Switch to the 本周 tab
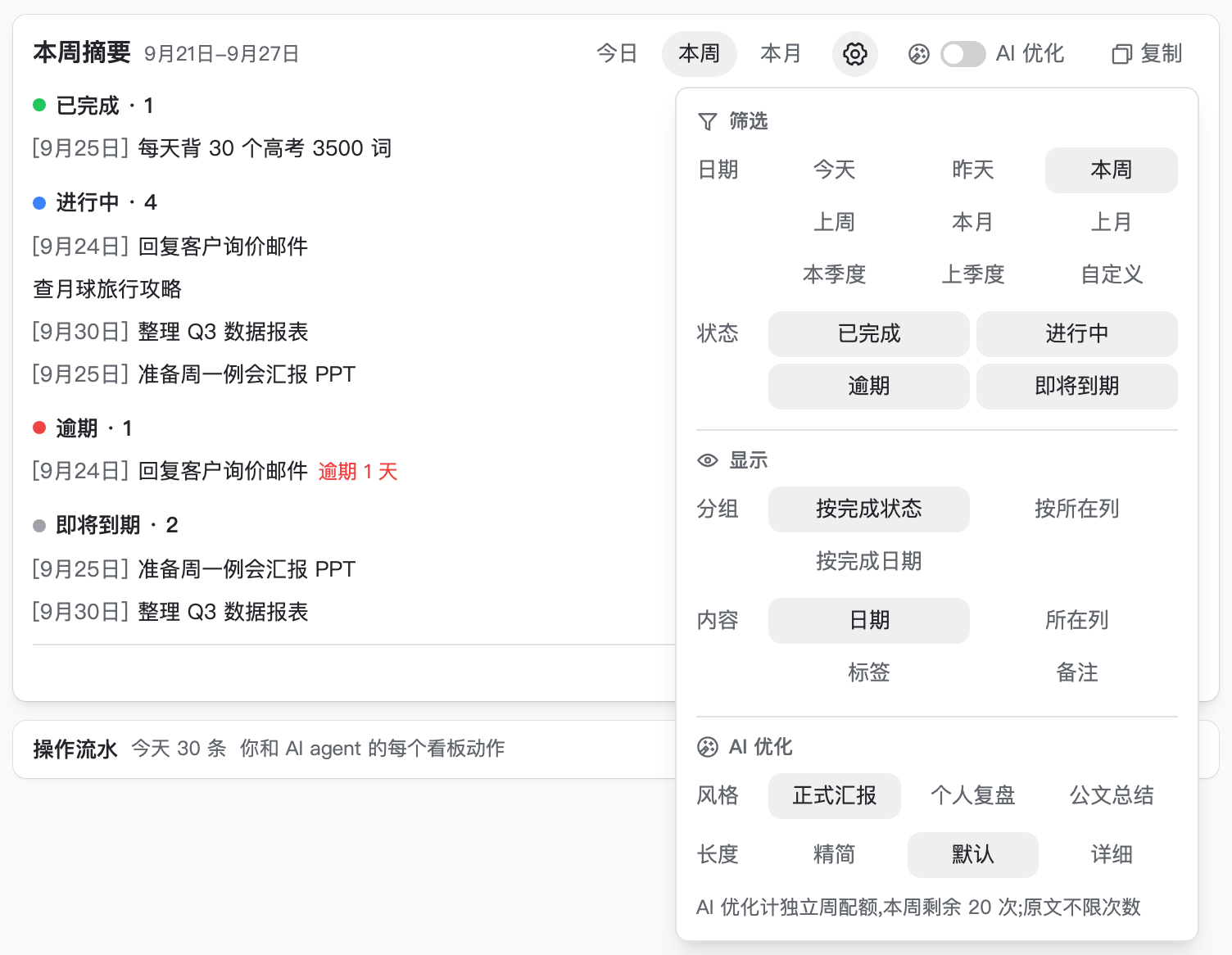The height and width of the screenshot is (955, 1232). pyautogui.click(x=700, y=54)
